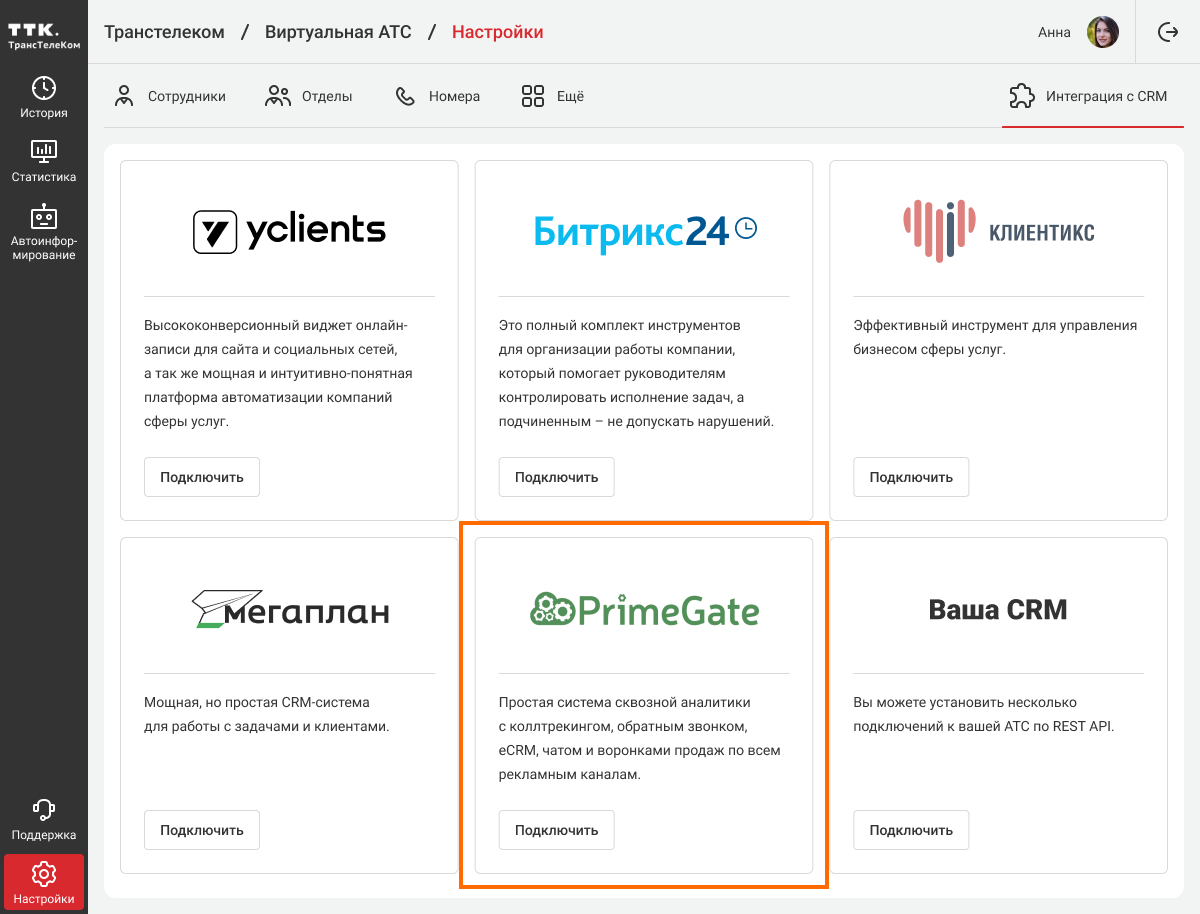Click Подключить under PrimeGate
Viewport: 1200px width, 914px height.
556,830
